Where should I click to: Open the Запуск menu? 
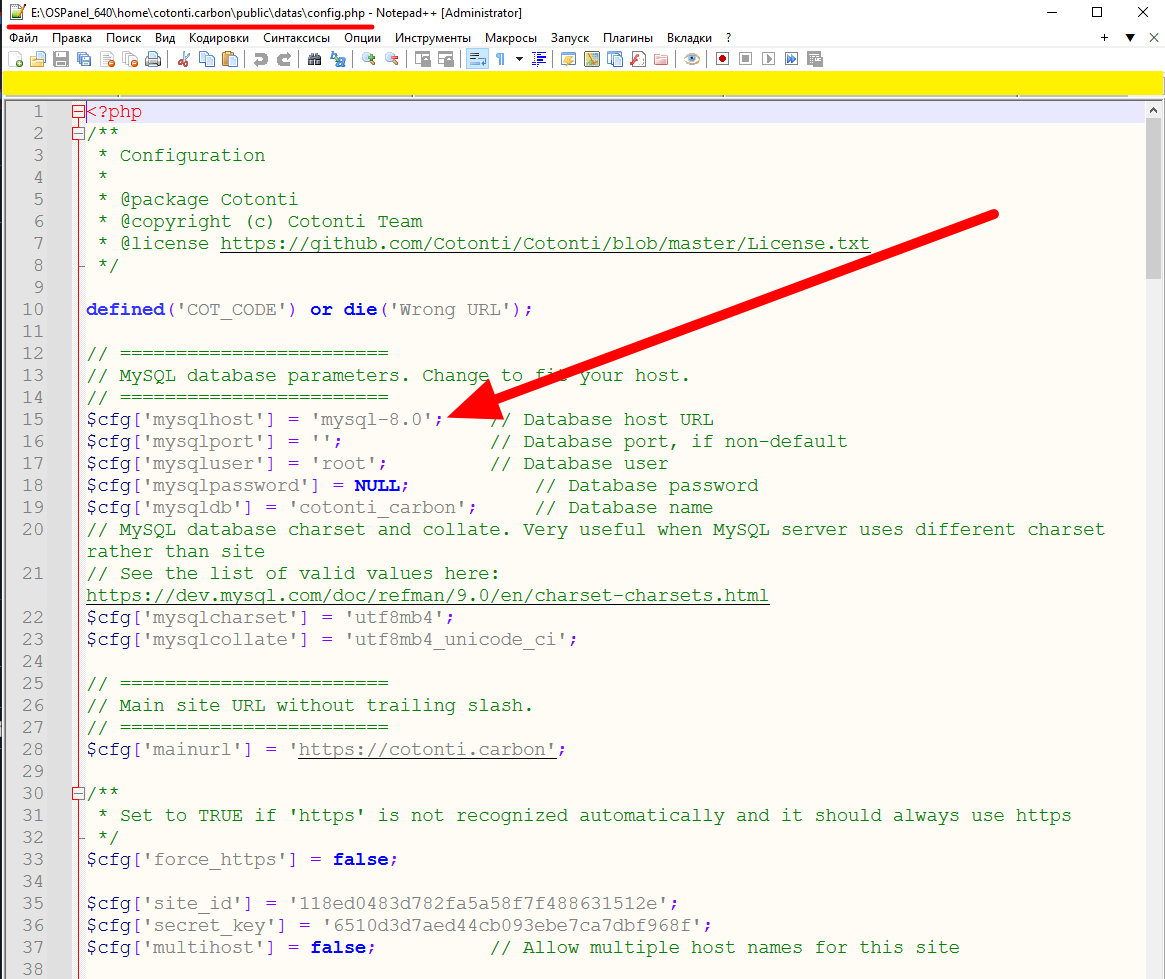point(570,38)
